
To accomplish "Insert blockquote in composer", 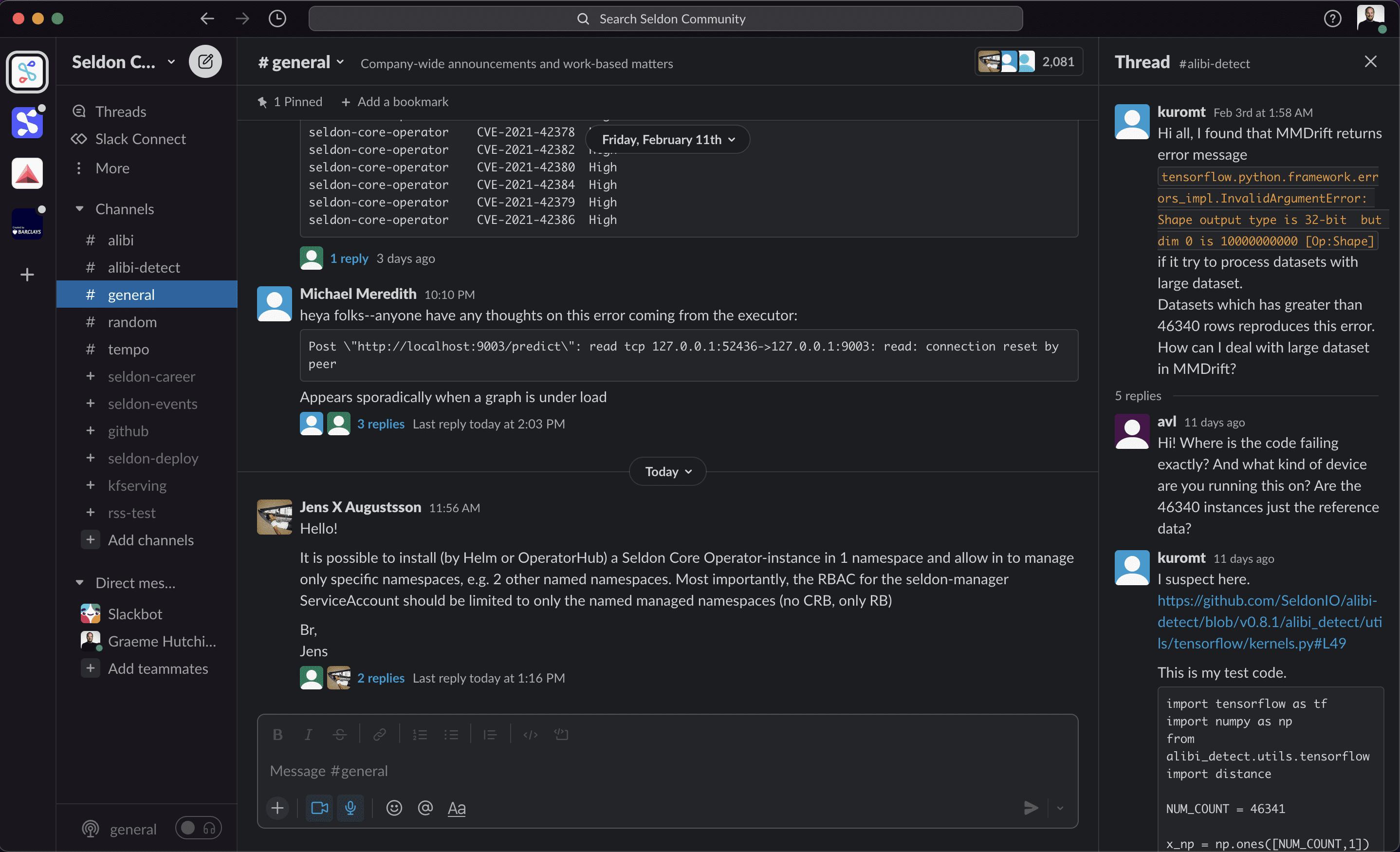I will click(x=490, y=734).
